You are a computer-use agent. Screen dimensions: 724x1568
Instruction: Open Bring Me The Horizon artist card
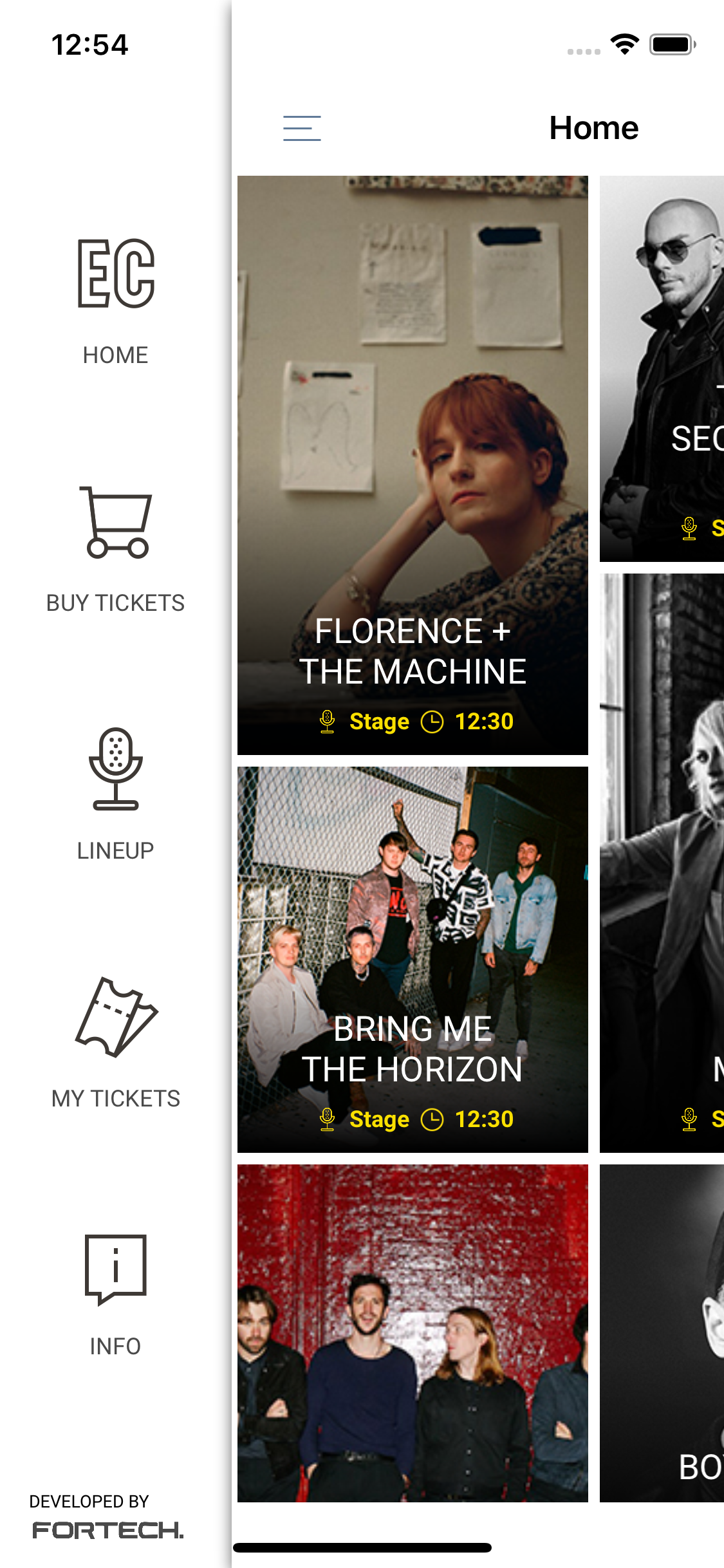(x=413, y=959)
